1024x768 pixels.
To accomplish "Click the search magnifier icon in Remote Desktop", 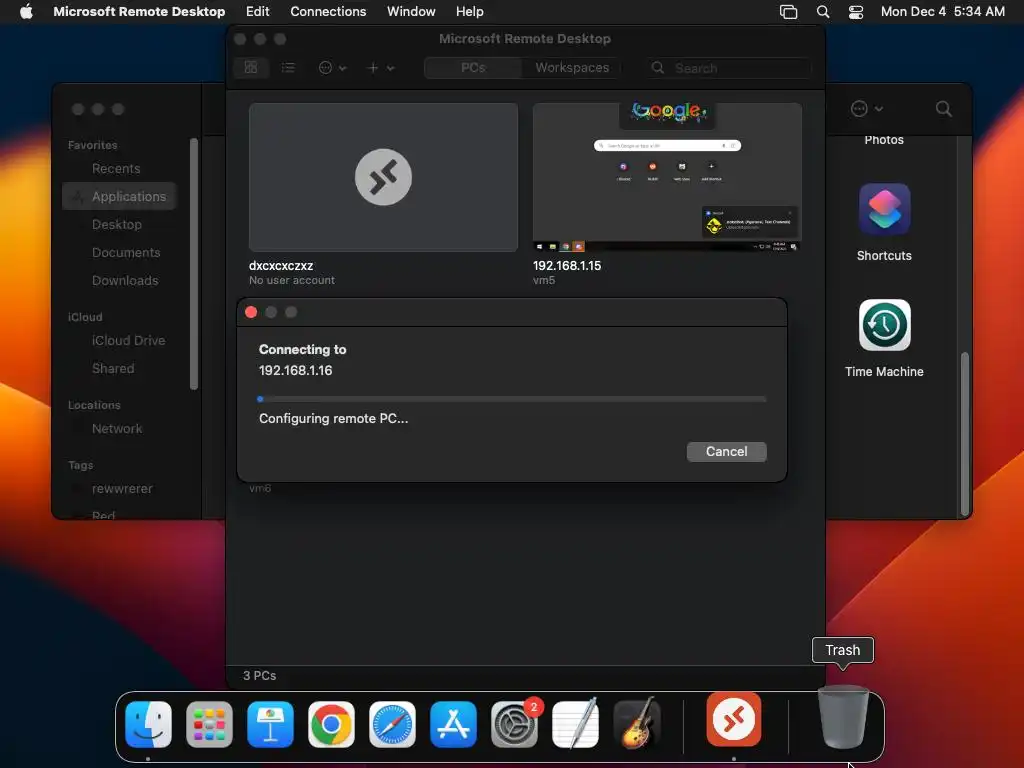I will (x=658, y=68).
